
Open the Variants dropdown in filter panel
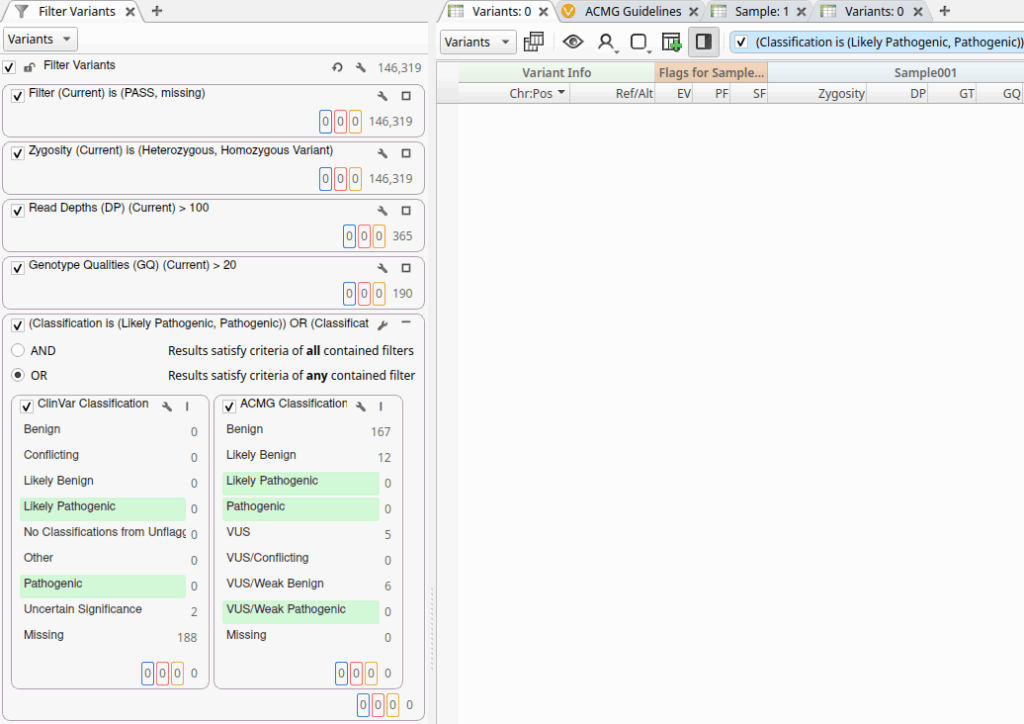(x=41, y=39)
